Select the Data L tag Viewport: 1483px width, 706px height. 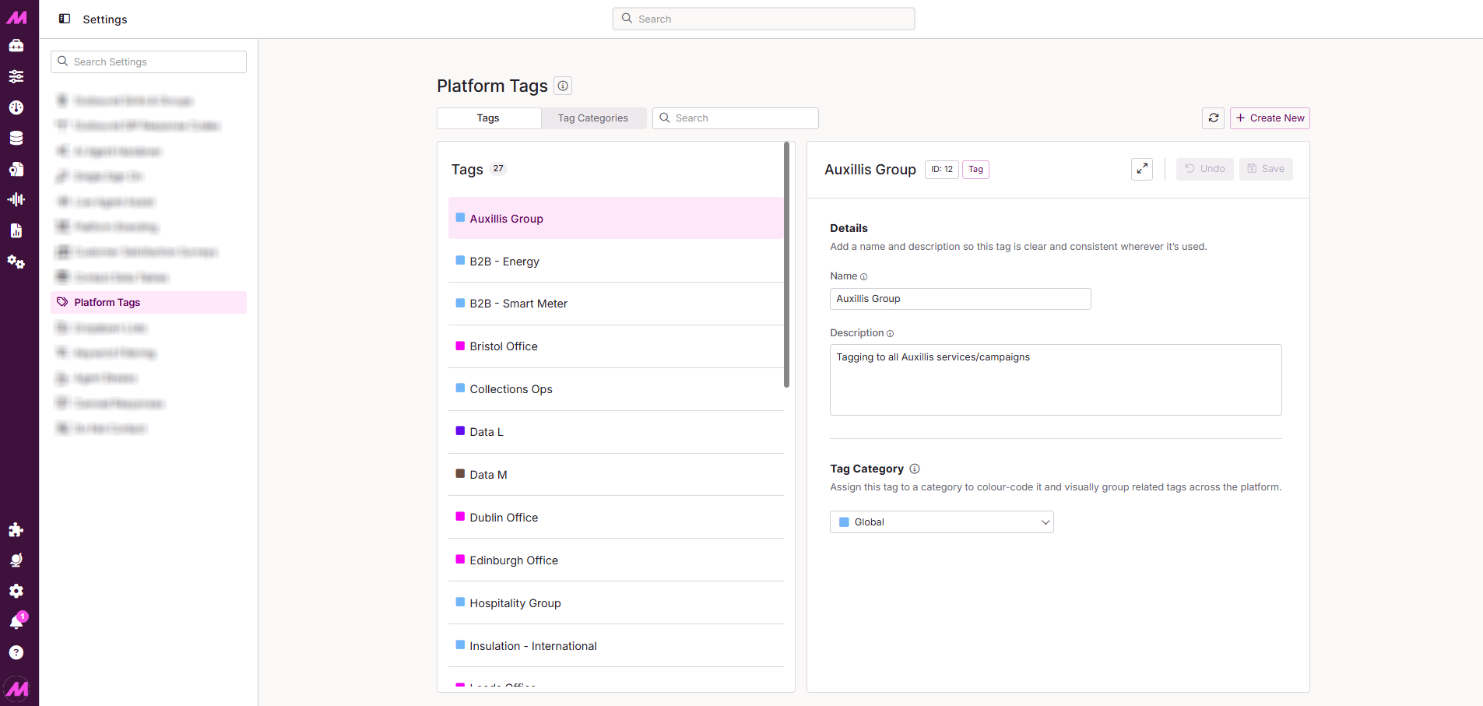tap(616, 432)
